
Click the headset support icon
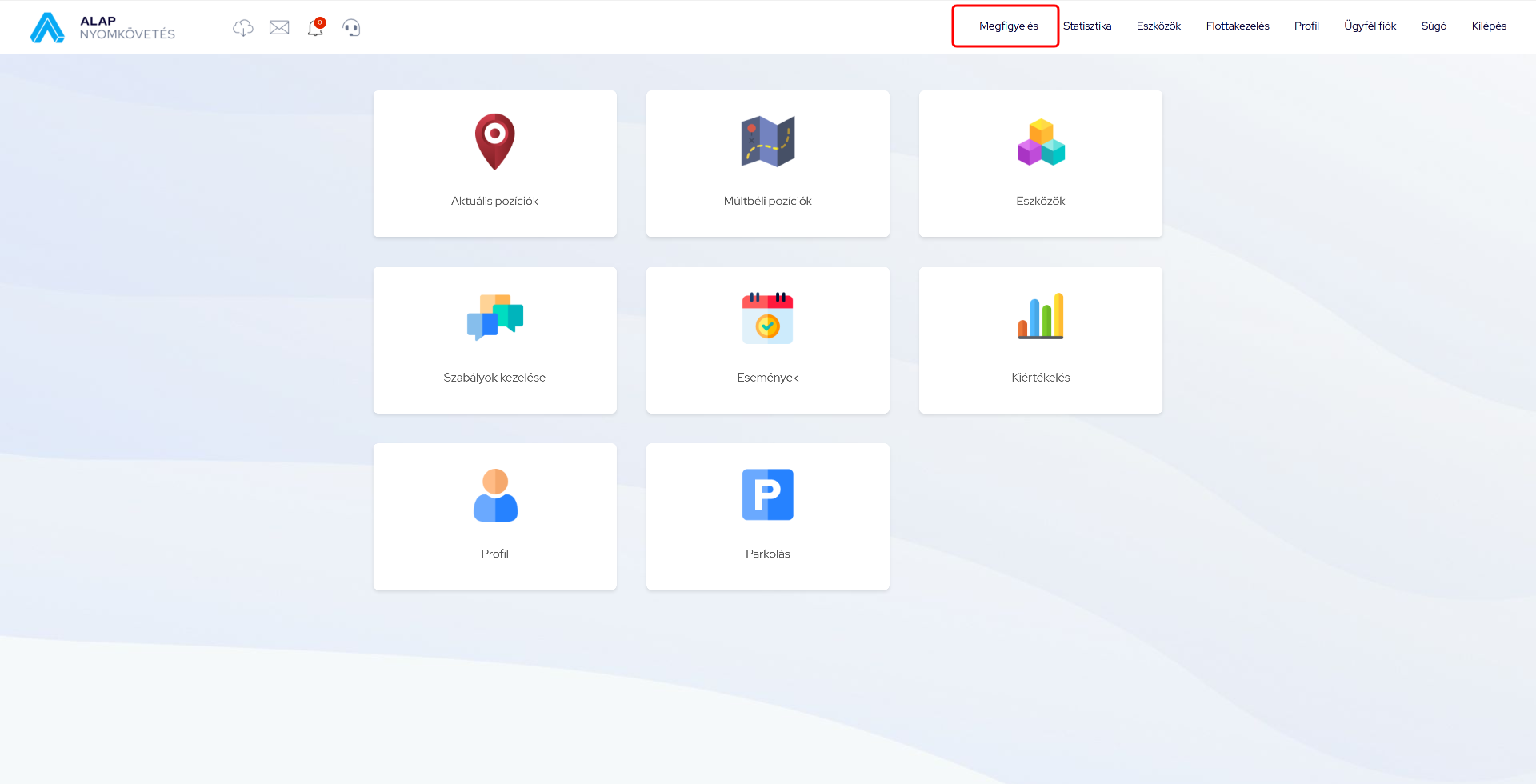[351, 28]
